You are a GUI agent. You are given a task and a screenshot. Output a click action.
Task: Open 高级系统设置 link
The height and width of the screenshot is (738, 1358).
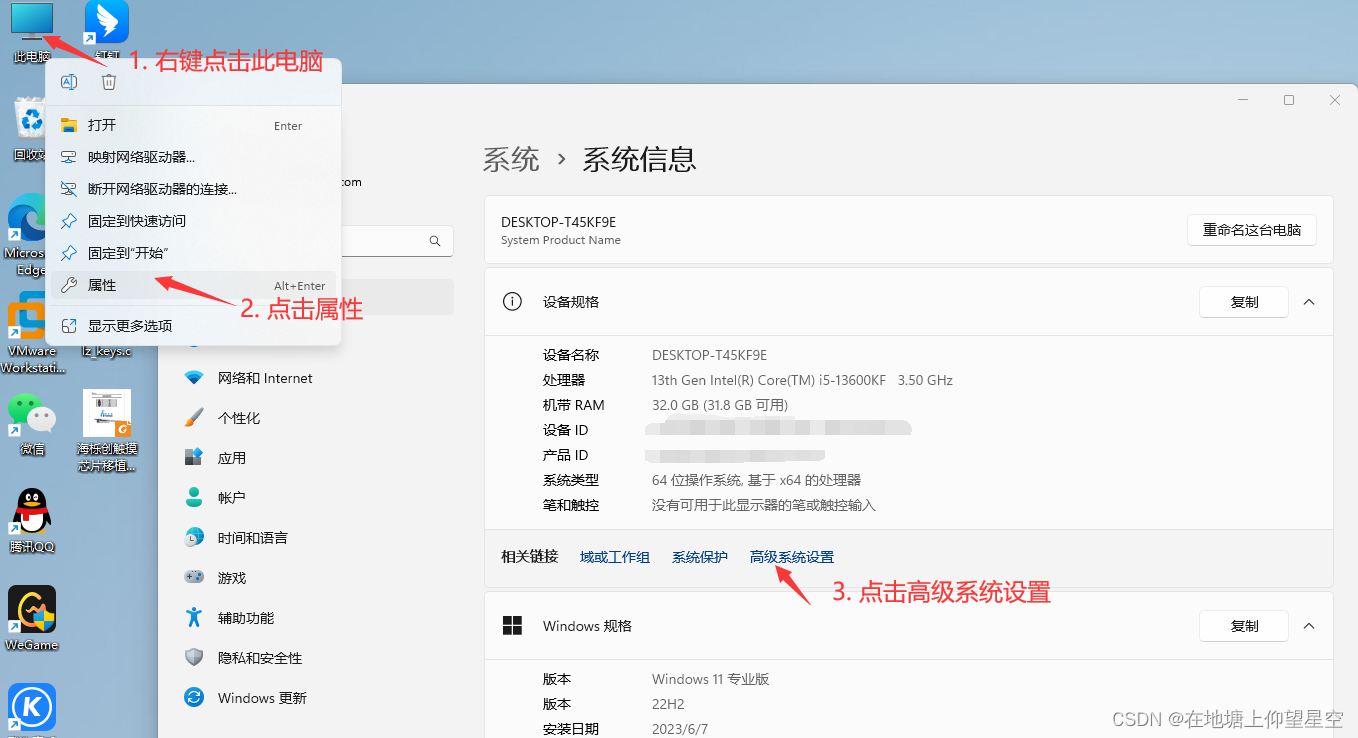click(791, 556)
